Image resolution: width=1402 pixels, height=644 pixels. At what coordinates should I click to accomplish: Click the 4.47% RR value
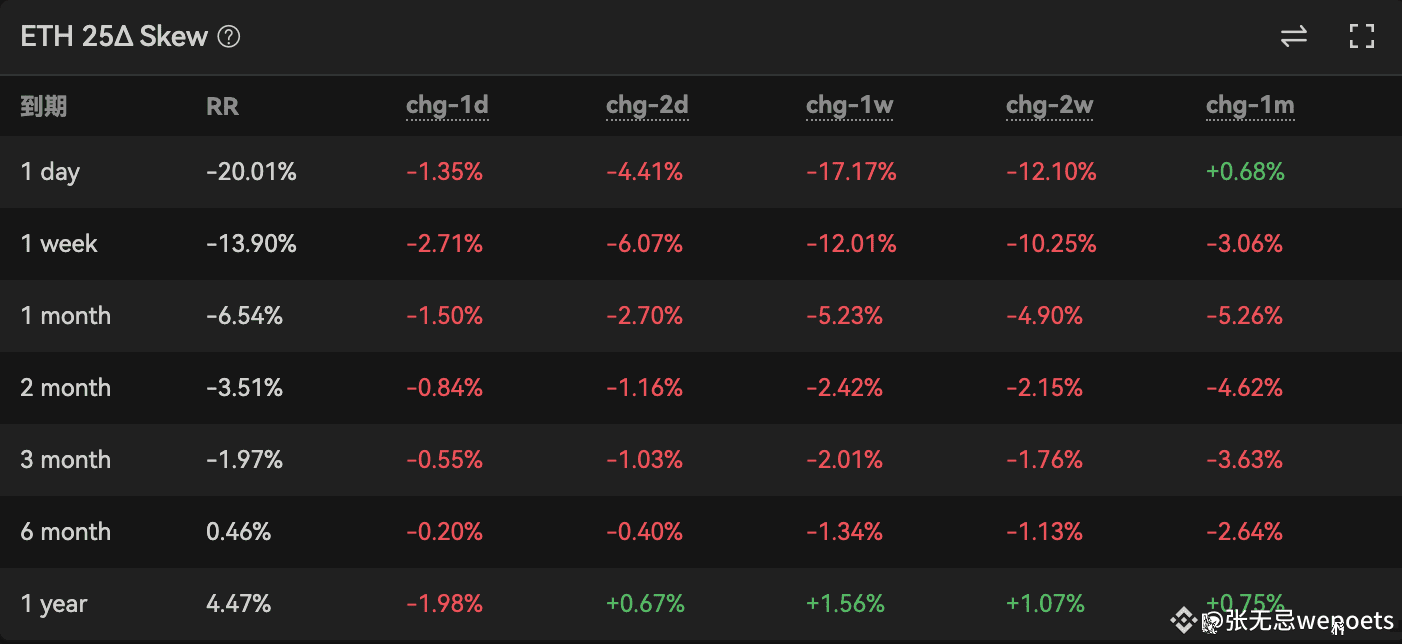point(238,604)
